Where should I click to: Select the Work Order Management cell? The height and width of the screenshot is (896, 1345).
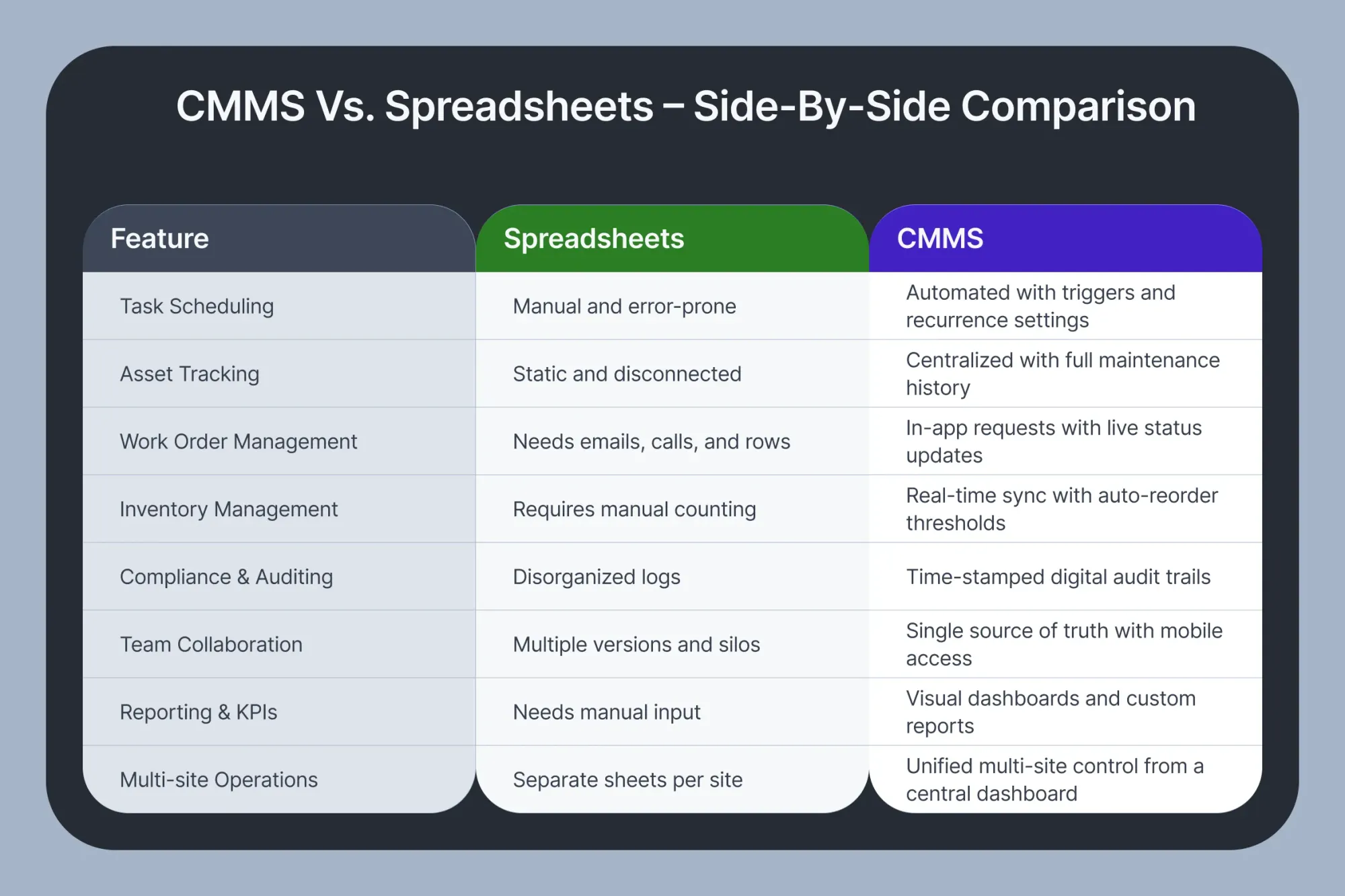tap(278, 442)
